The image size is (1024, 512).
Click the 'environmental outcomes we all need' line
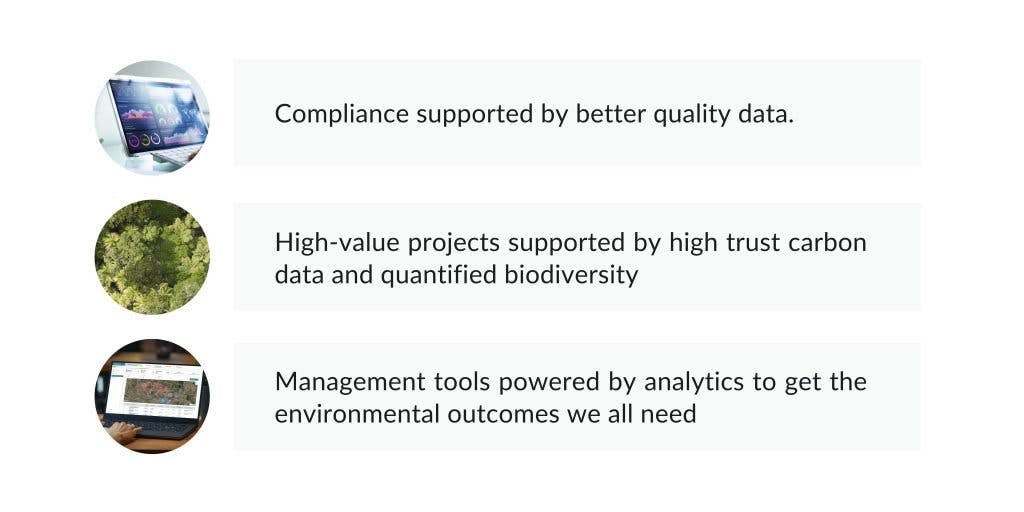(485, 413)
